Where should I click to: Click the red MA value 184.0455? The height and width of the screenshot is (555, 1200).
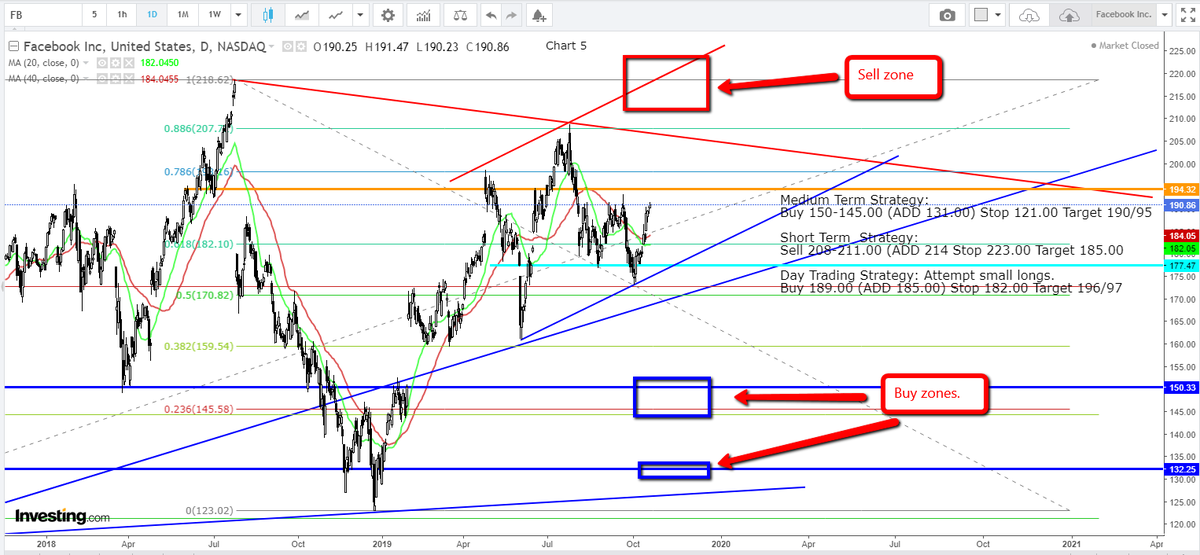(x=158, y=77)
